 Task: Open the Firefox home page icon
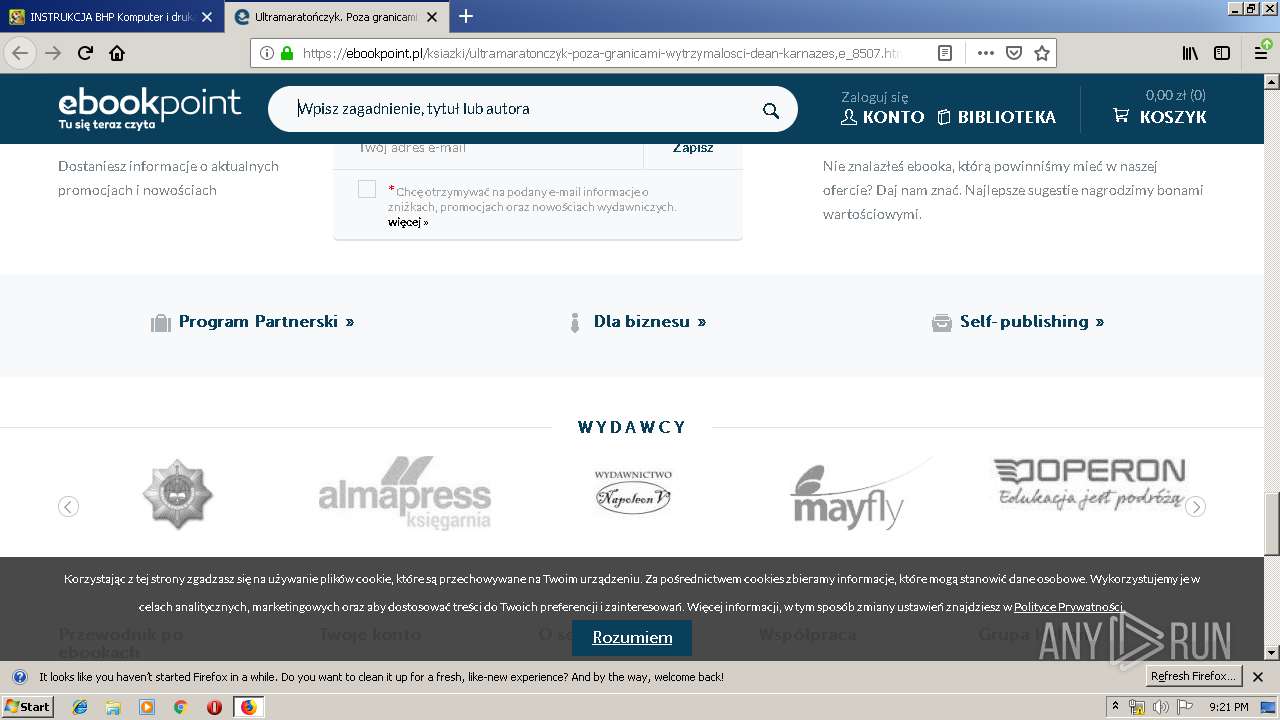coord(117,53)
